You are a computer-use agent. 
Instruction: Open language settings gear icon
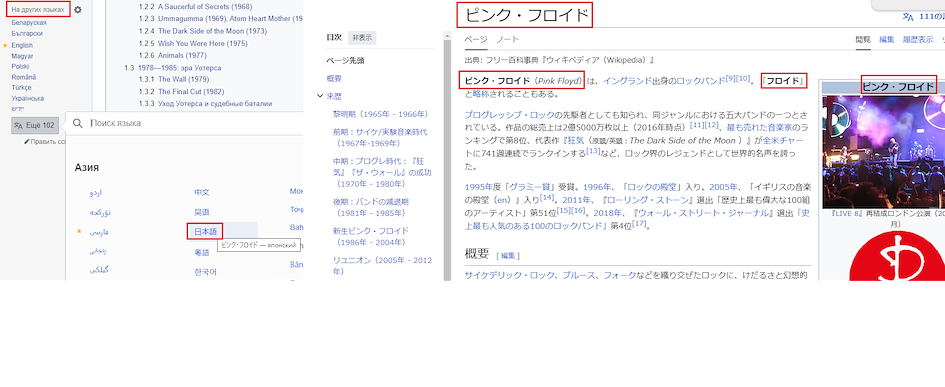pos(78,10)
